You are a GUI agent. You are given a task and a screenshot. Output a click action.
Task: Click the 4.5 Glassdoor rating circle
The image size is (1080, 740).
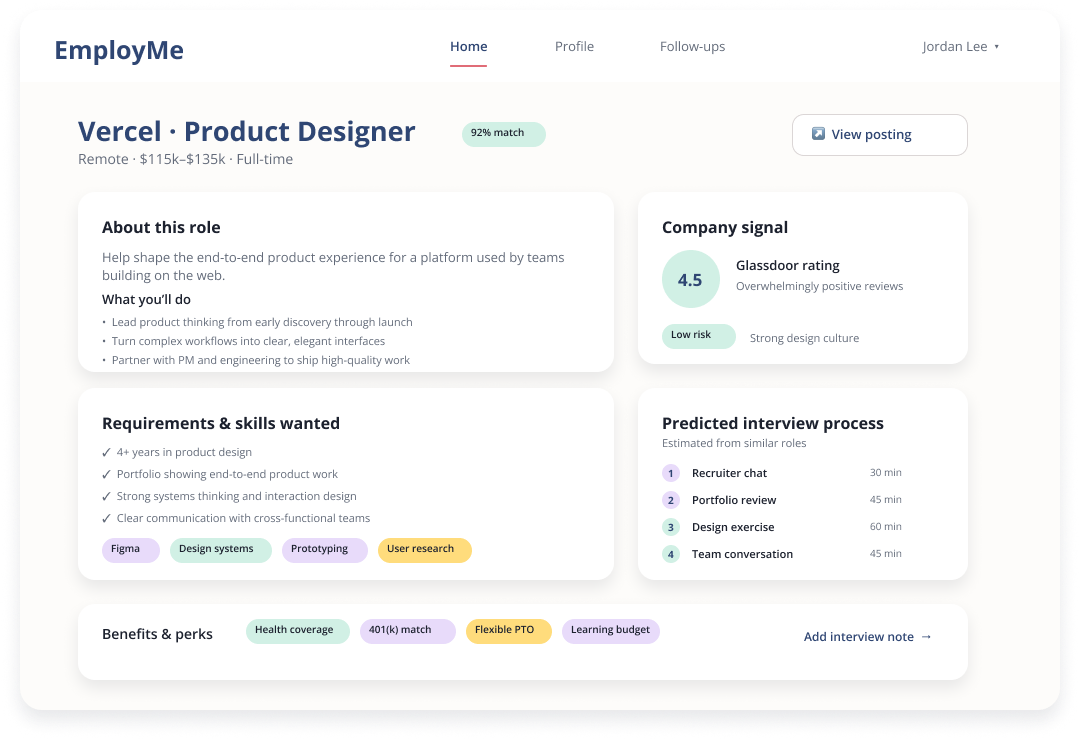(690, 279)
